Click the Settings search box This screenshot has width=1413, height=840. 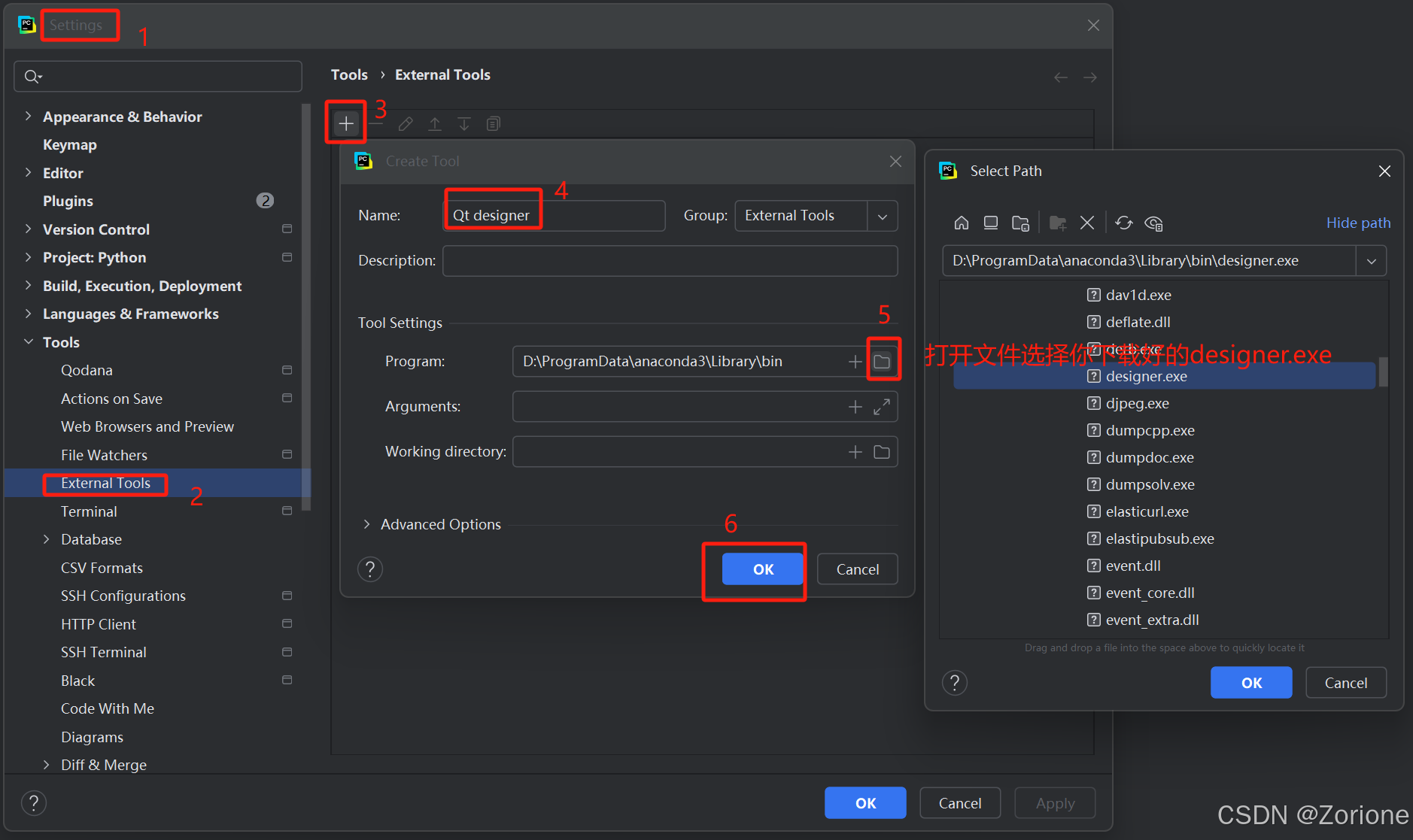point(158,76)
